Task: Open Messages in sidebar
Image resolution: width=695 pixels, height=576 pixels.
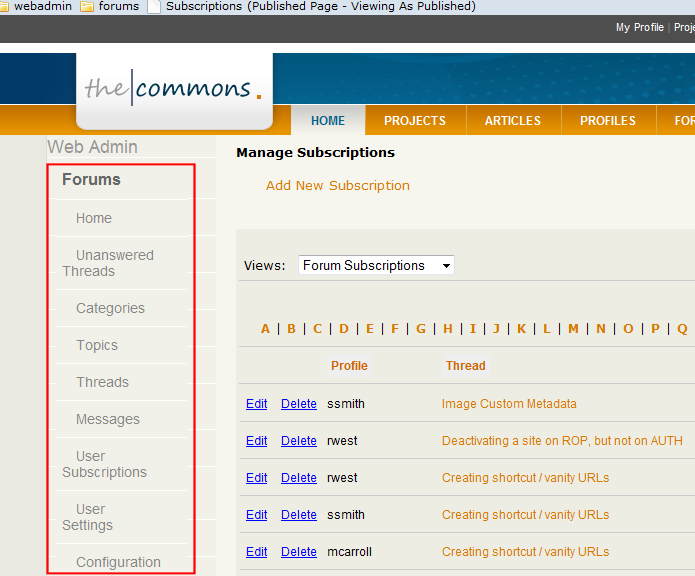Action: pos(108,419)
